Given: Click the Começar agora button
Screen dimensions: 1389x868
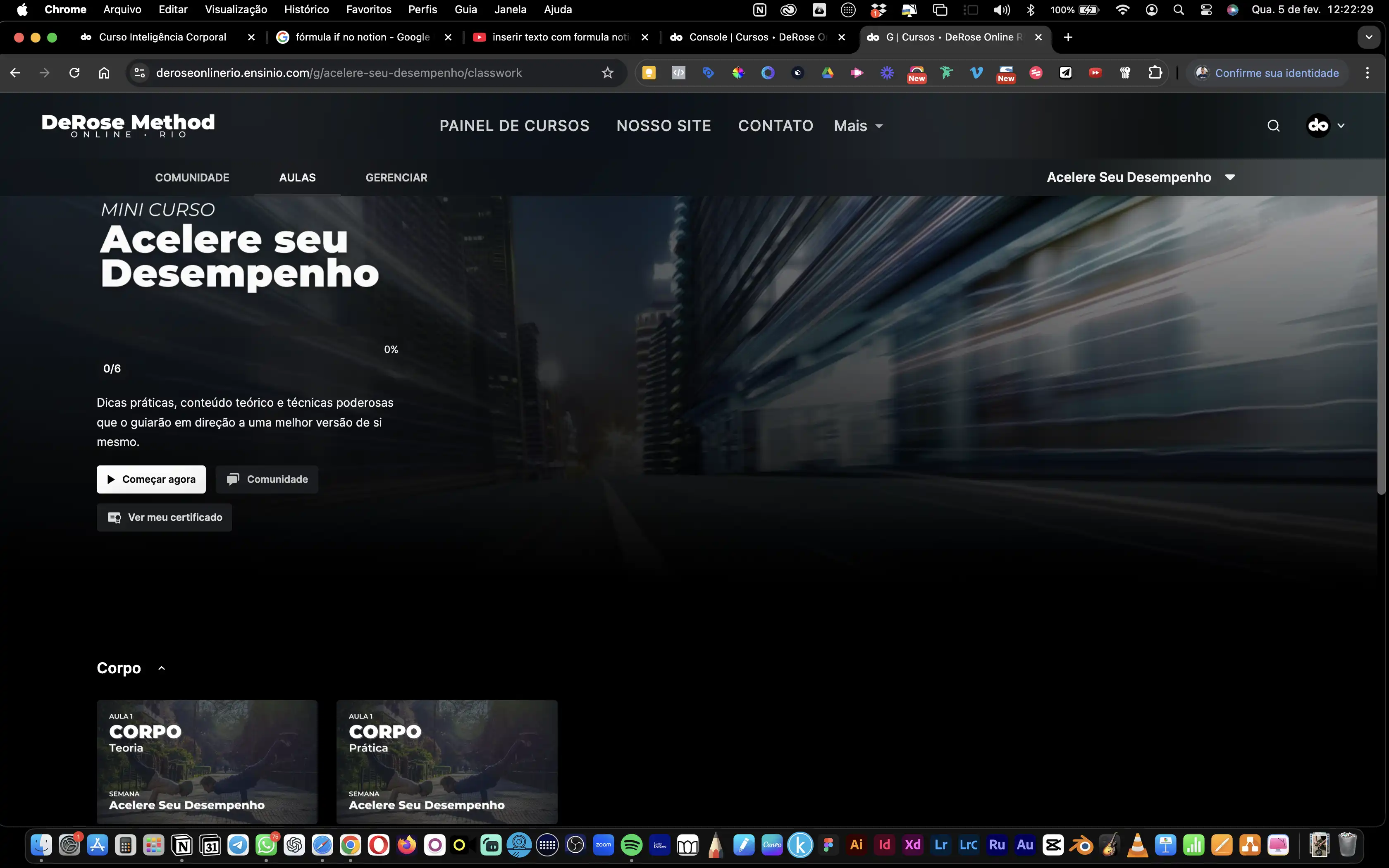Looking at the screenshot, I should click(151, 479).
